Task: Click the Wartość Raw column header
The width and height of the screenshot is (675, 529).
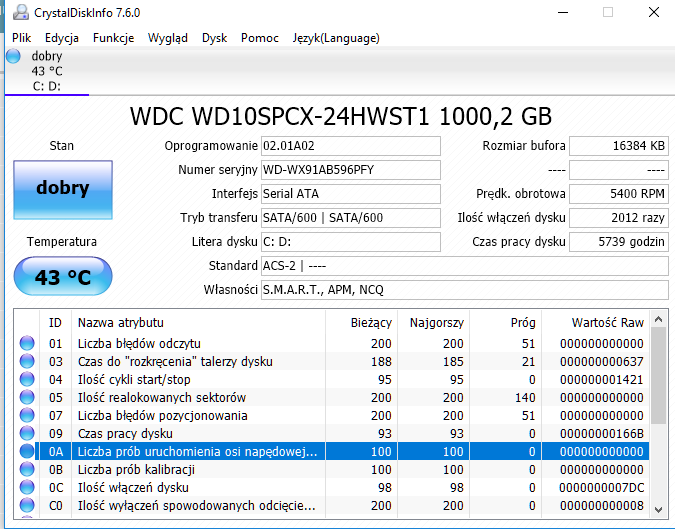Action: [596, 322]
